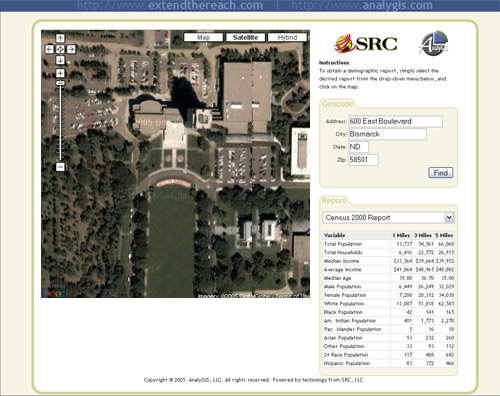
Task: Select the City field containing Bismarck
Action: click(387, 134)
